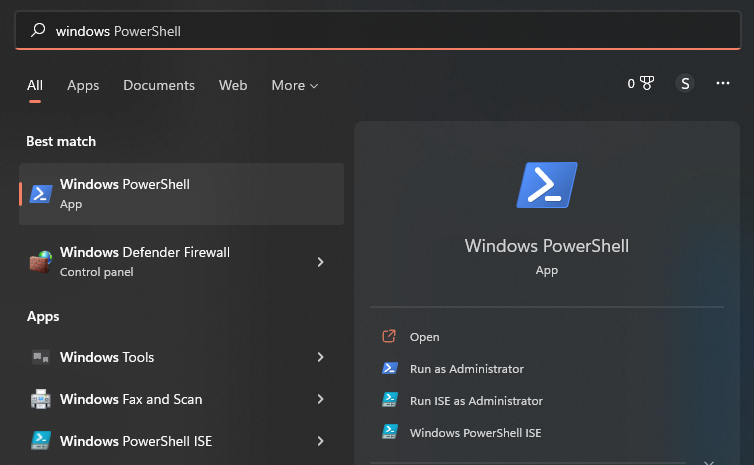
Task: Click the Windows Defender Firewall icon
Action: [x=41, y=262]
